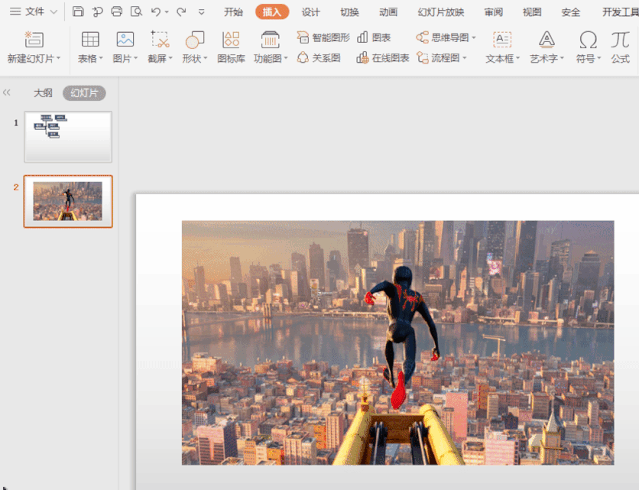Open the 艺术字 word art dropdown

547,59
